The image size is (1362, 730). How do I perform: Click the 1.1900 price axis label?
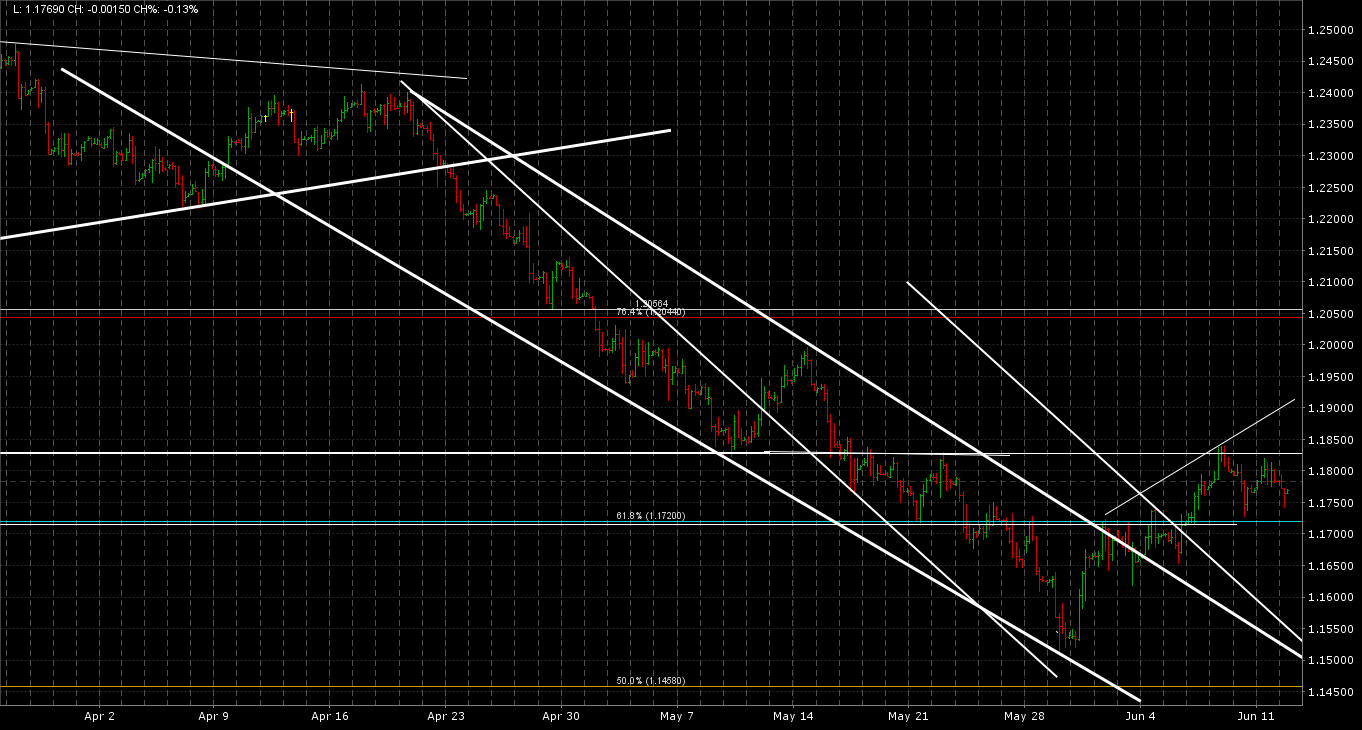click(x=1332, y=409)
